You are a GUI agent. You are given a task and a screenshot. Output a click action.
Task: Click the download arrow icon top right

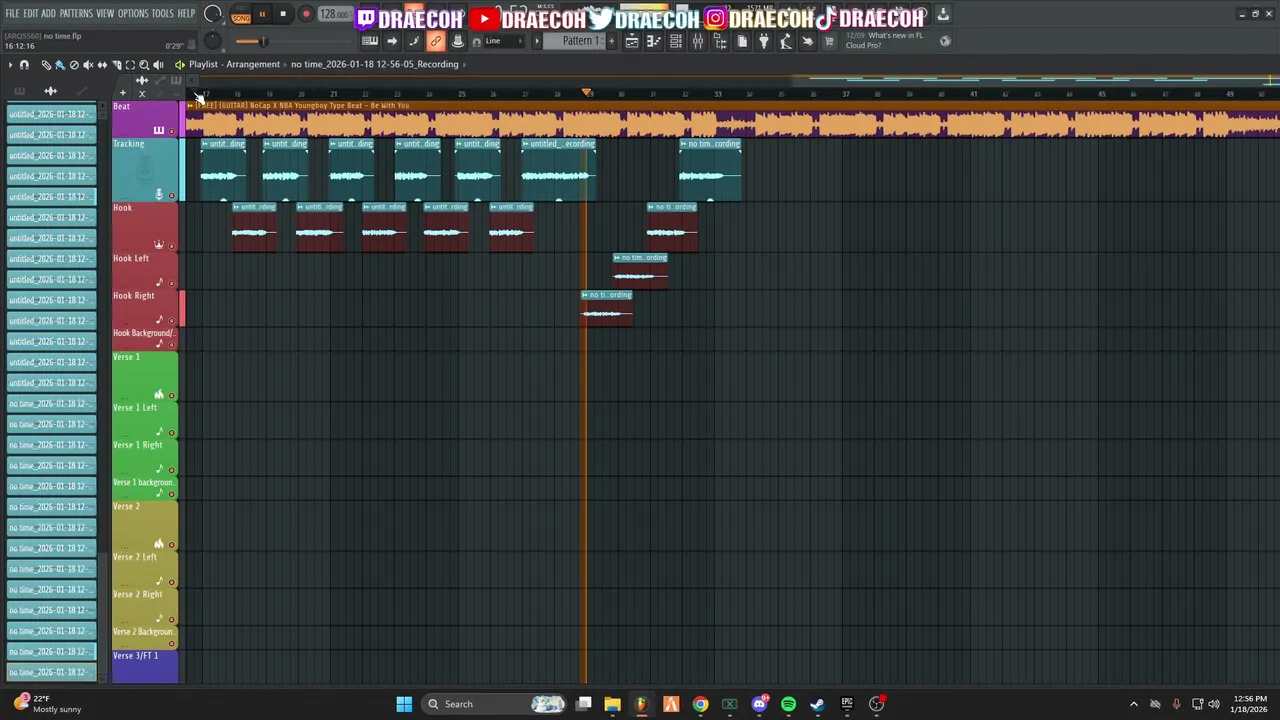point(943,14)
